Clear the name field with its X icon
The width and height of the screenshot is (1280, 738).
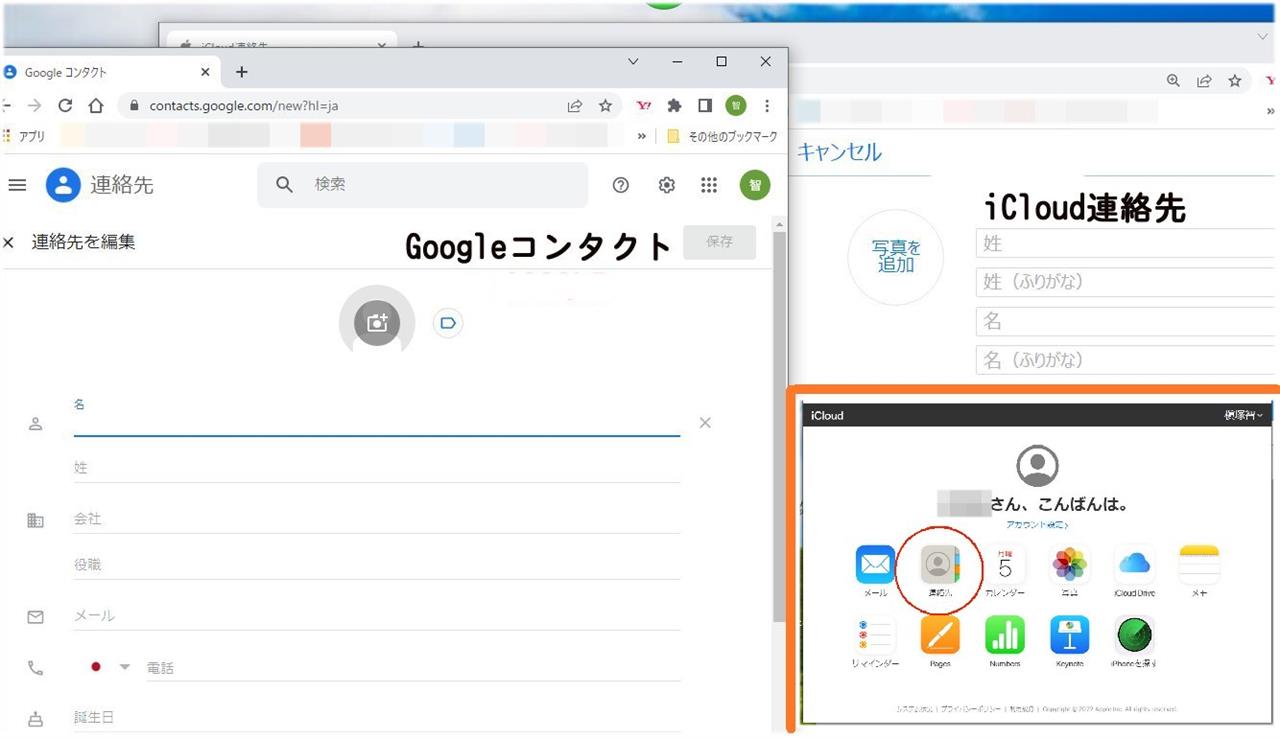(x=705, y=423)
